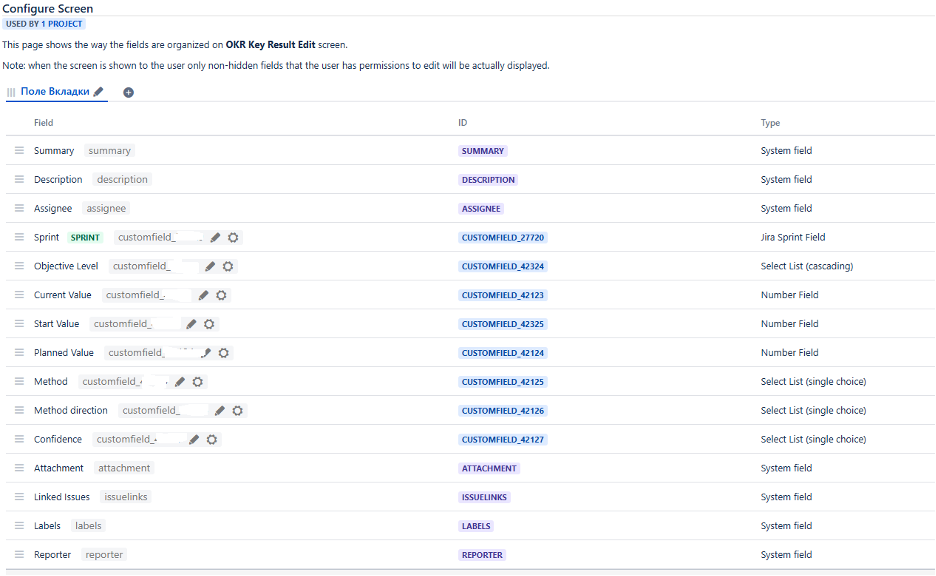
Task: Open the LABELS field ID link
Action: [x=476, y=526]
